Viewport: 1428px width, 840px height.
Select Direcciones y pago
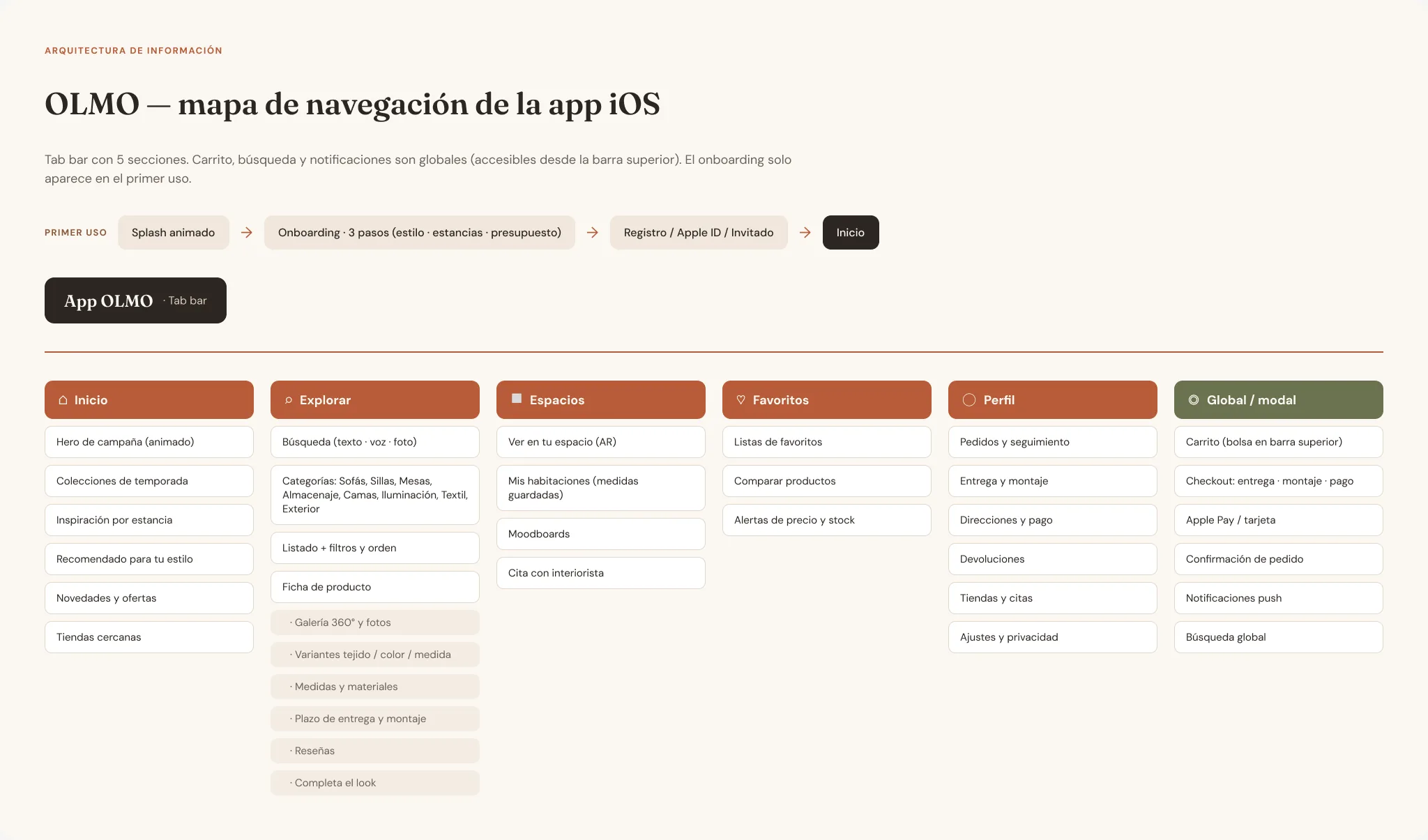tap(1053, 520)
